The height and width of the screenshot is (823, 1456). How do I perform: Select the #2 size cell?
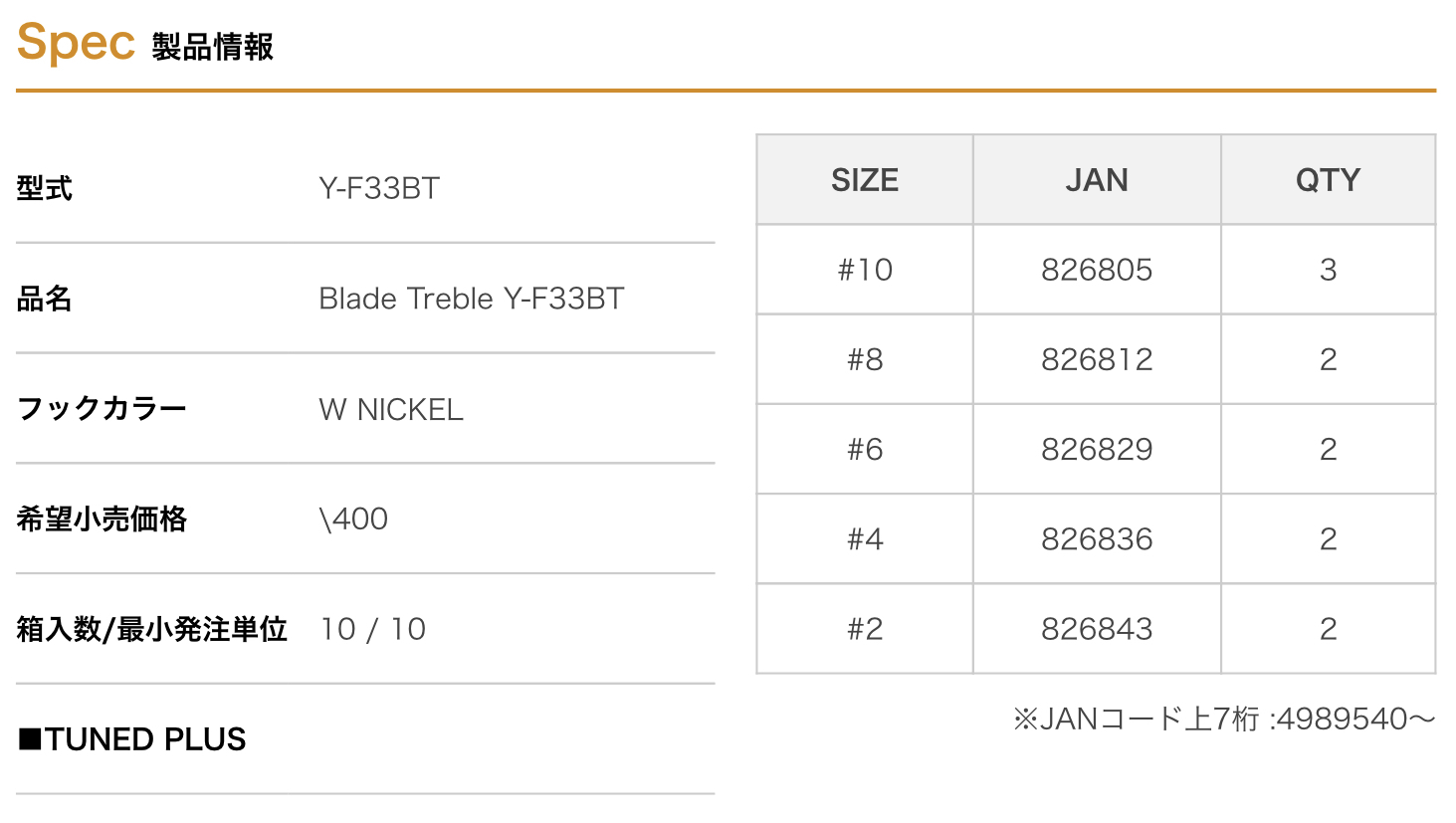[x=865, y=629]
